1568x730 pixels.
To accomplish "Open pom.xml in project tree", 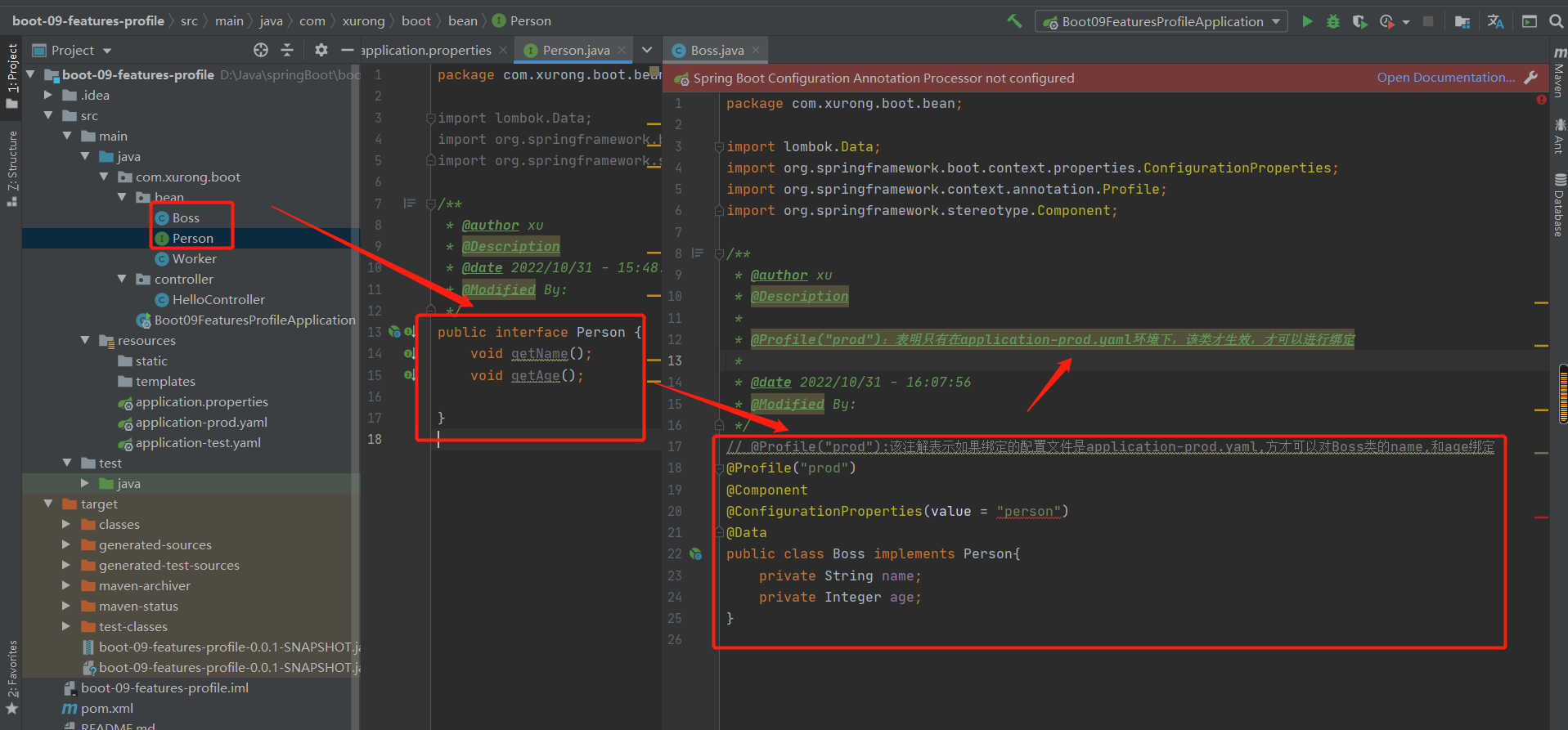I will pos(106,708).
